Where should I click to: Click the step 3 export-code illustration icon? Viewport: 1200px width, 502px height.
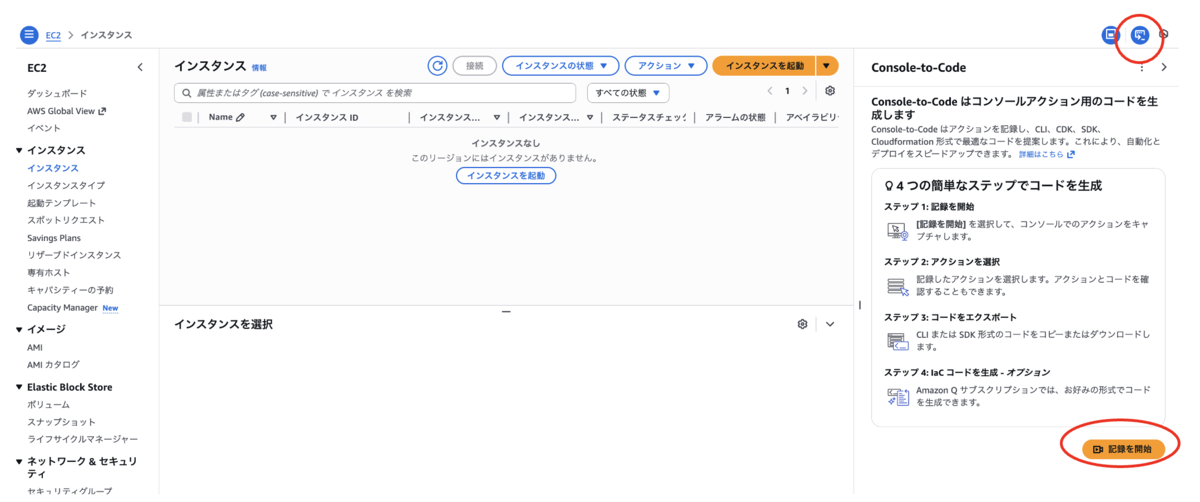pos(897,341)
